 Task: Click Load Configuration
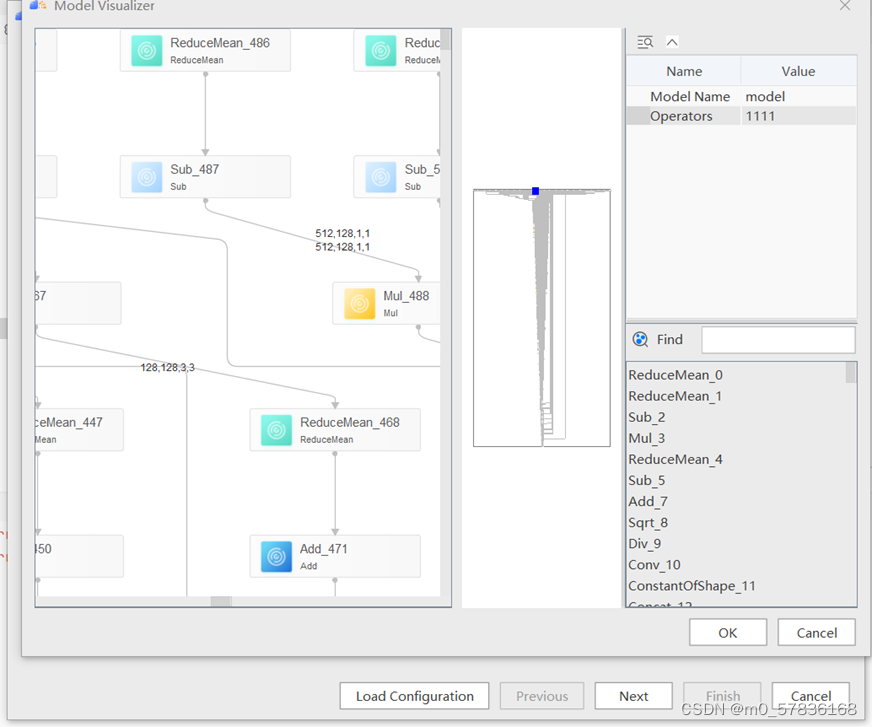[413, 696]
